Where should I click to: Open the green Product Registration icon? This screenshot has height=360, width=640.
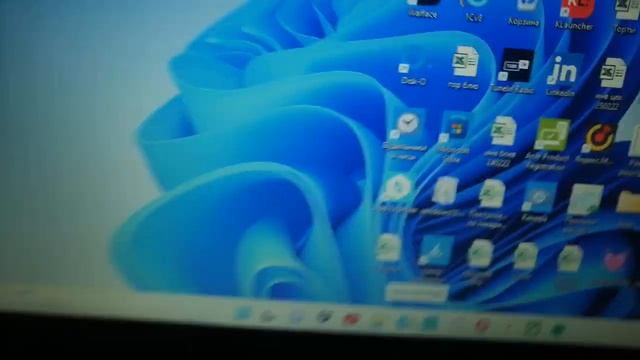tap(552, 134)
